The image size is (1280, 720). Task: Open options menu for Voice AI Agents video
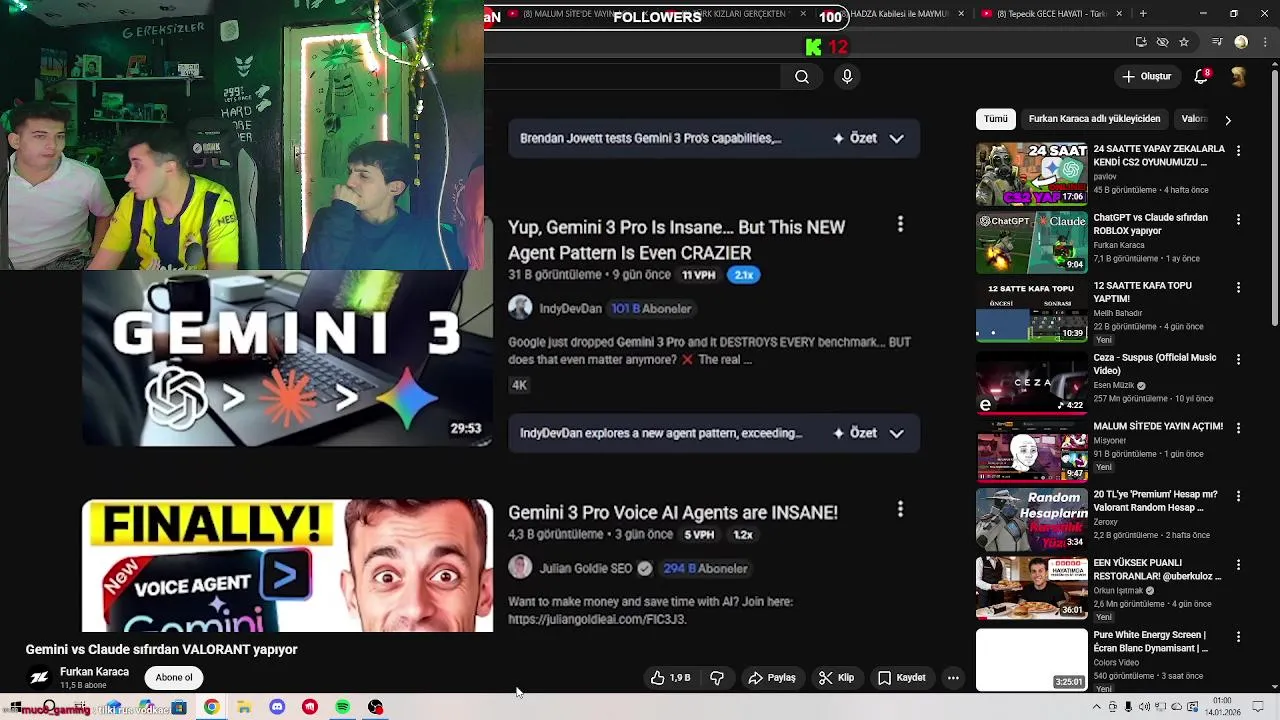[900, 510]
